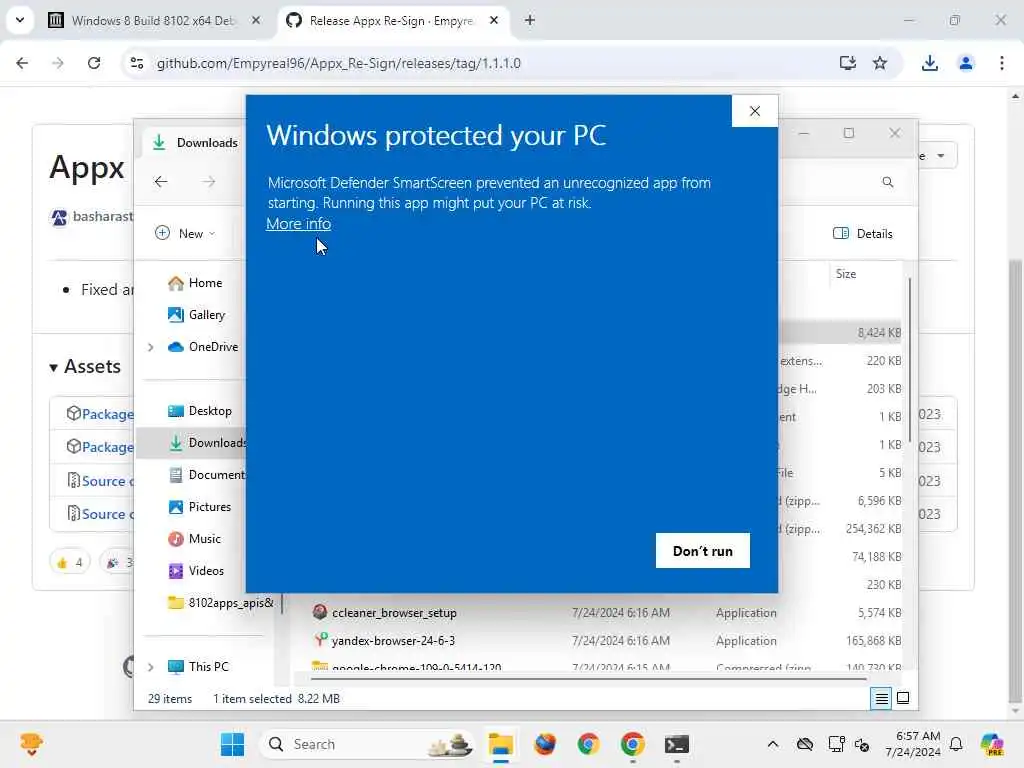The width and height of the screenshot is (1024, 768).
Task: Bookmark this page with star icon
Action: (880, 63)
